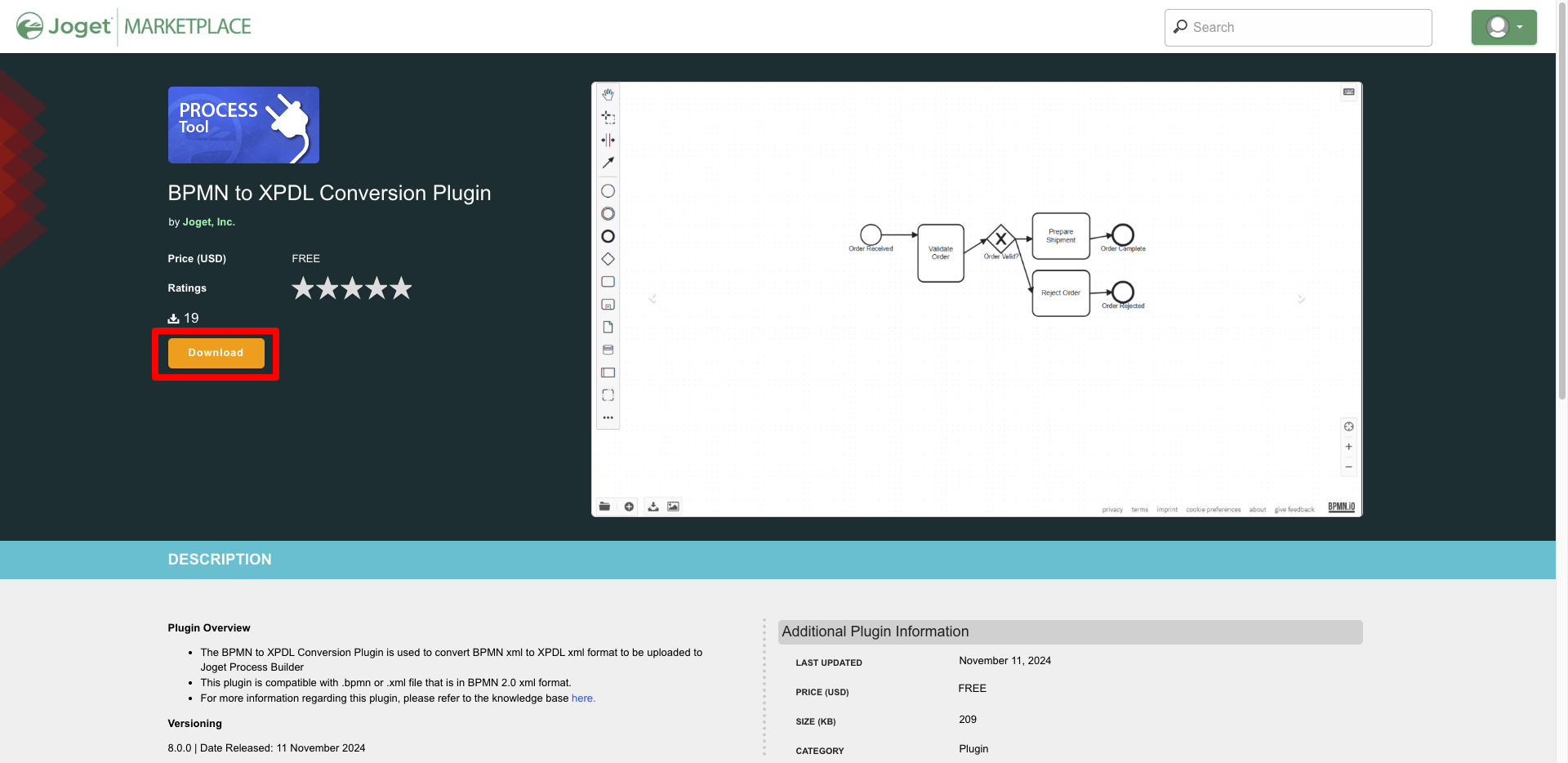Click the open folder icon below canvas
This screenshot has width=1568, height=763.
(x=604, y=506)
